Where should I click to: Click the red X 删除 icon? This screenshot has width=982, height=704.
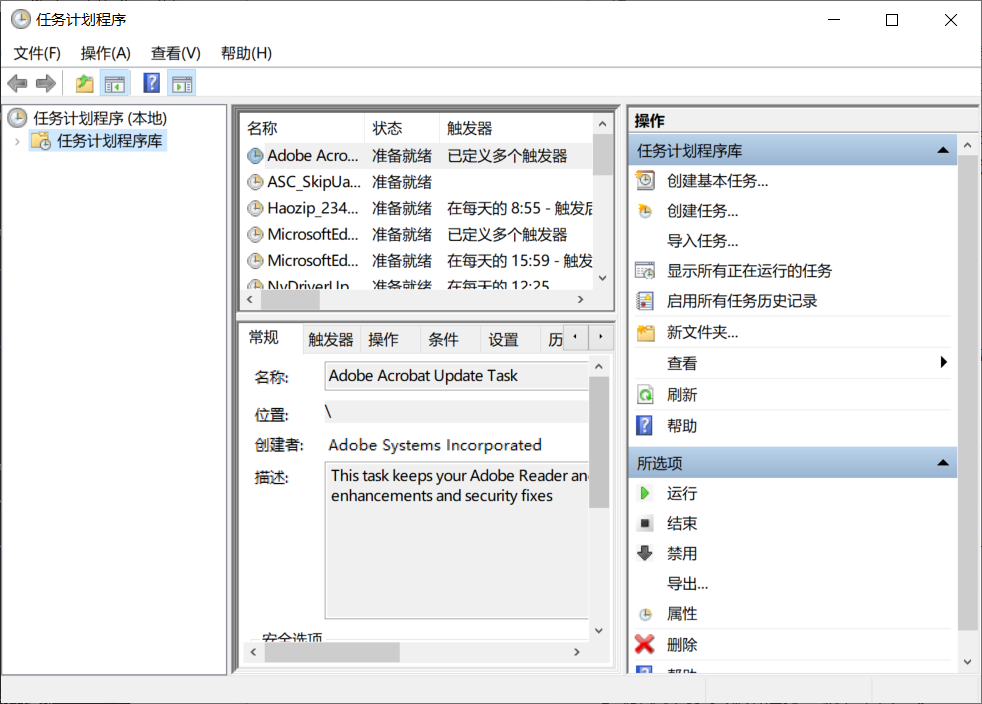[644, 644]
